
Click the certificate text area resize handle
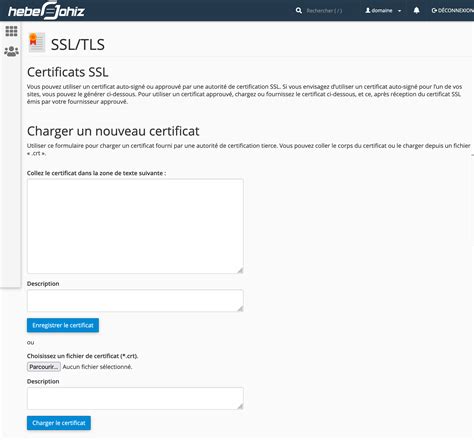click(x=240, y=271)
